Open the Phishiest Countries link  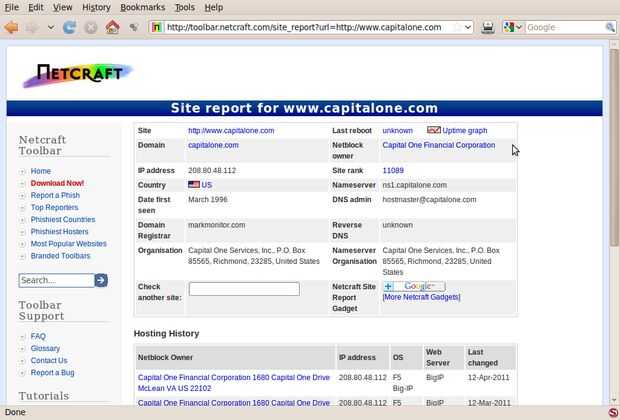(63, 219)
